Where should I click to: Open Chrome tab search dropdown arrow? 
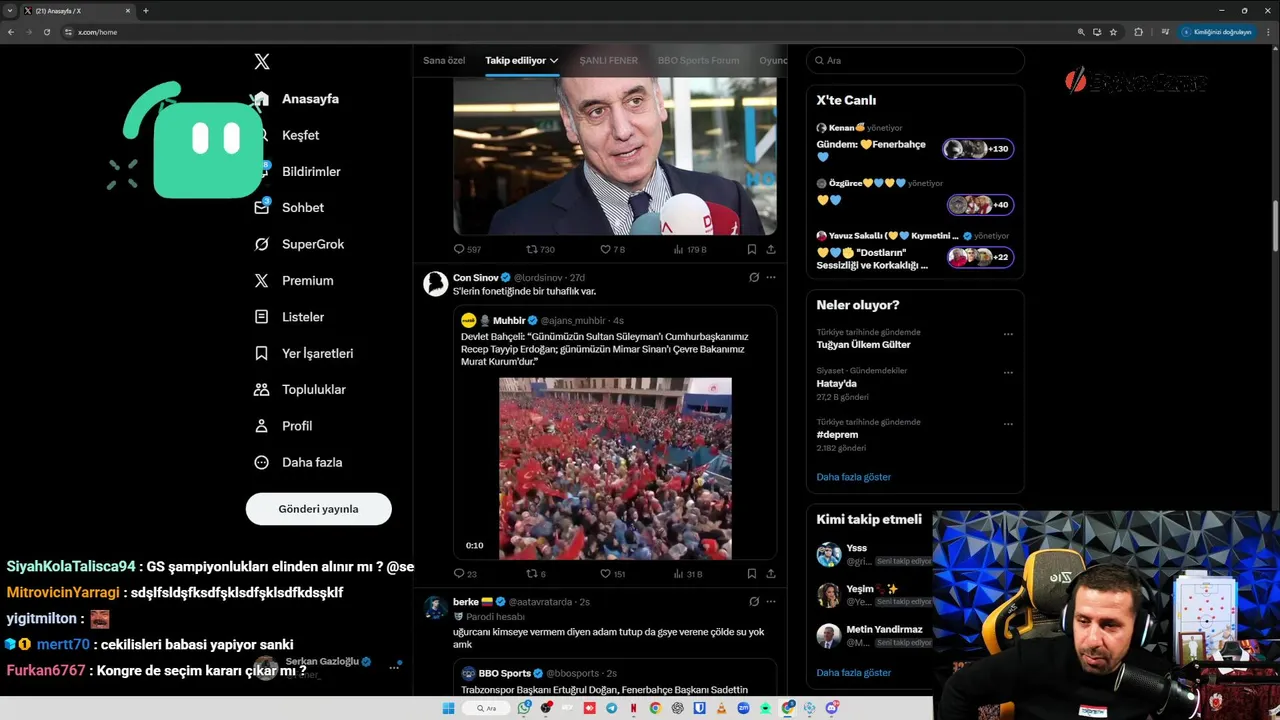10,10
